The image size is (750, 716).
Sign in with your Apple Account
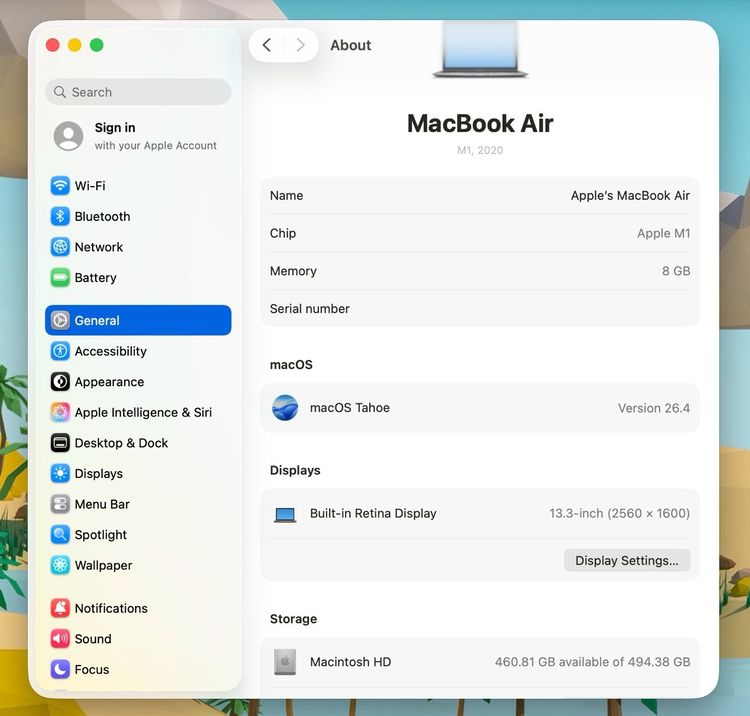pos(138,136)
